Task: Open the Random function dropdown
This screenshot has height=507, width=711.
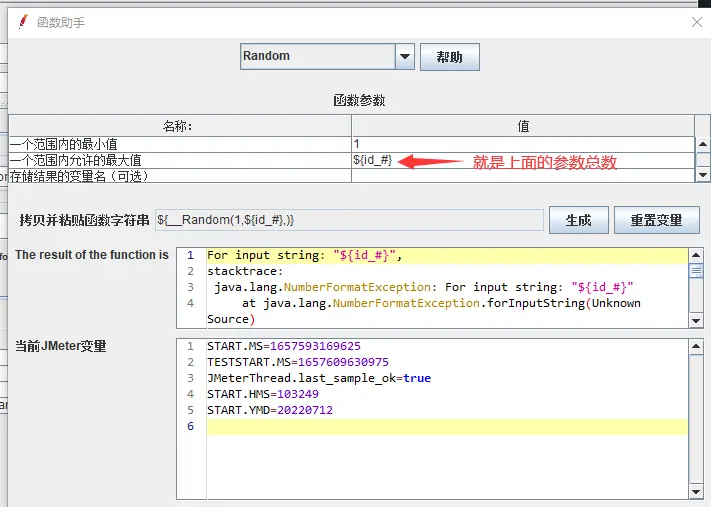Action: pos(317,57)
